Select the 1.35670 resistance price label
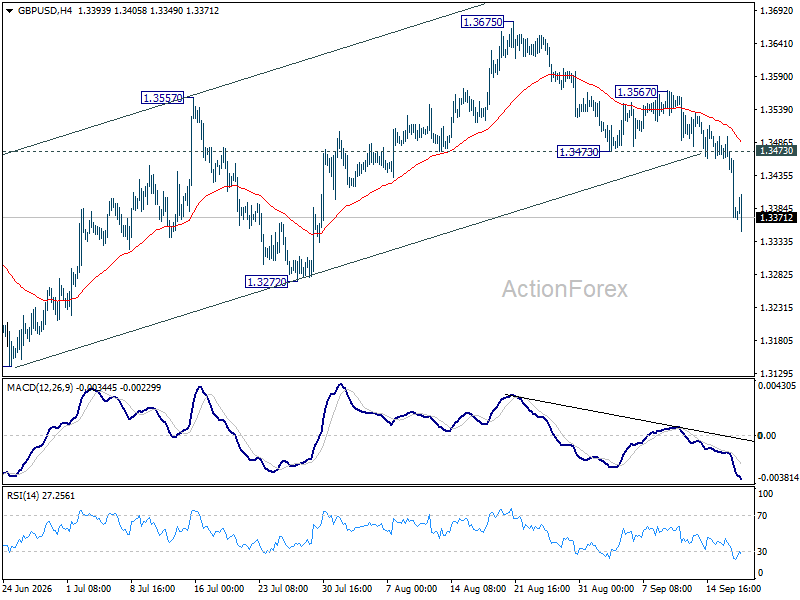 coord(636,92)
